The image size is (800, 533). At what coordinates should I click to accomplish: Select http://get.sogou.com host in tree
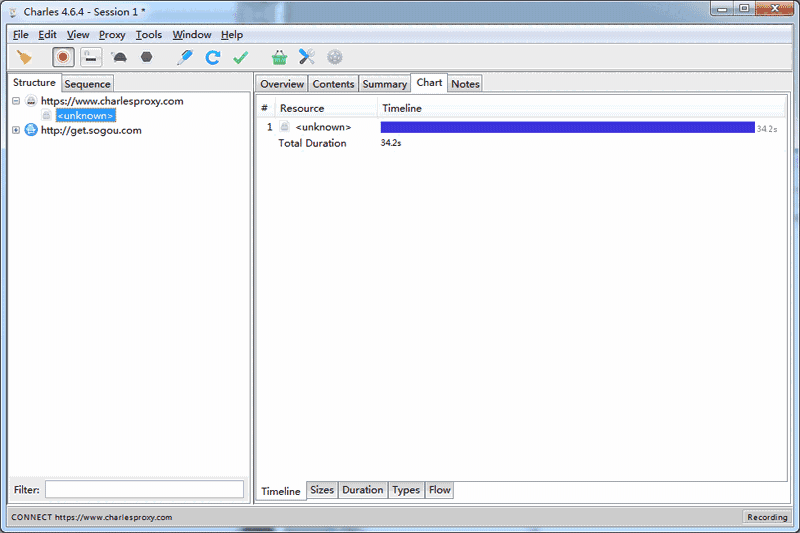pos(91,130)
